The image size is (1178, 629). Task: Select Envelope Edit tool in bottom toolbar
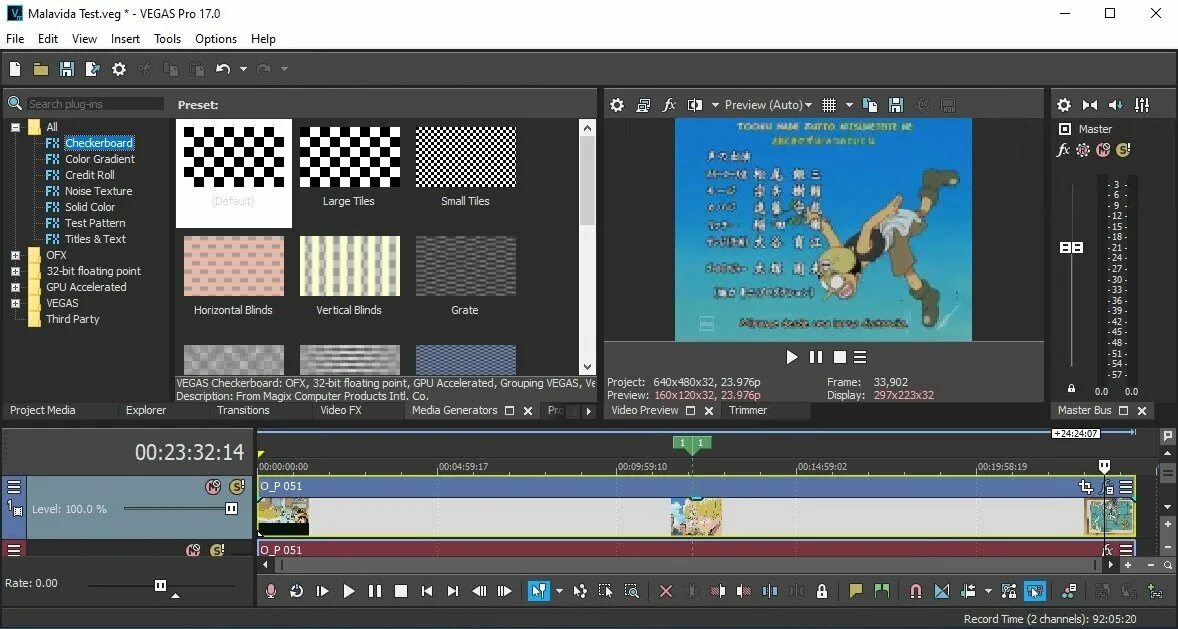click(x=580, y=591)
